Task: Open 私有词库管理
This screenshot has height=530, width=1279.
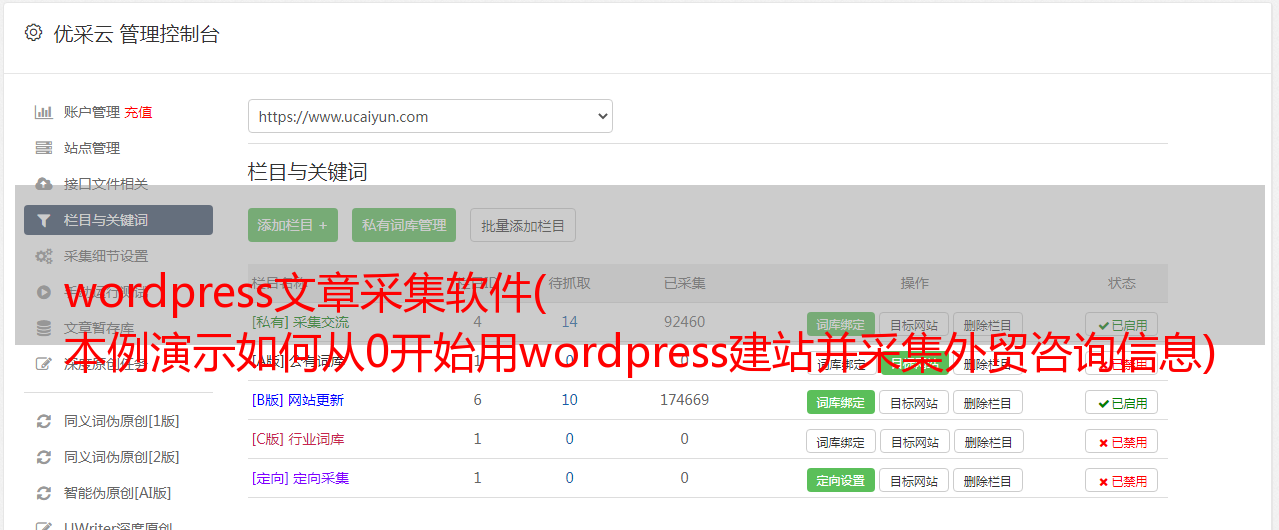Action: 404,225
